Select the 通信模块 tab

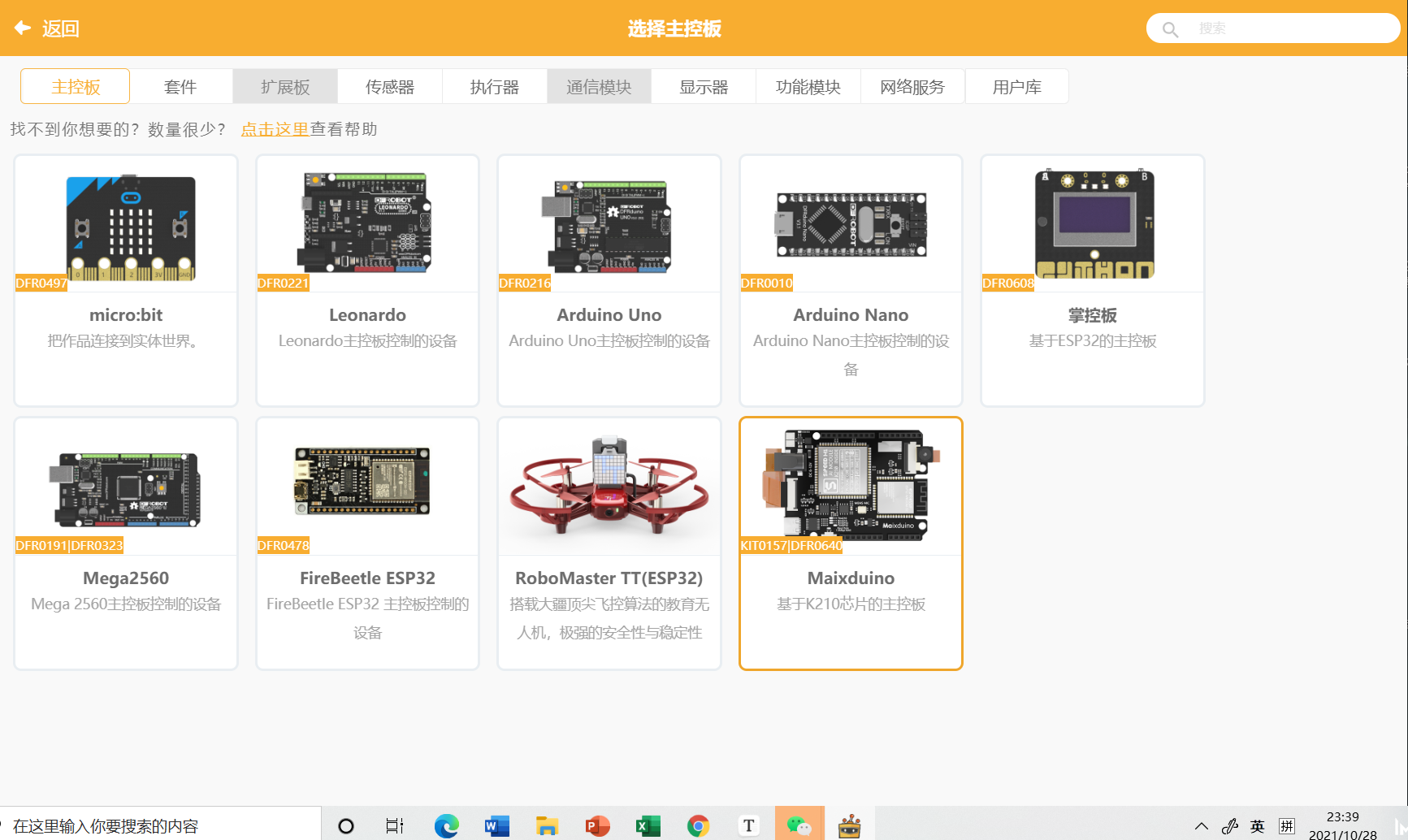[x=599, y=86]
